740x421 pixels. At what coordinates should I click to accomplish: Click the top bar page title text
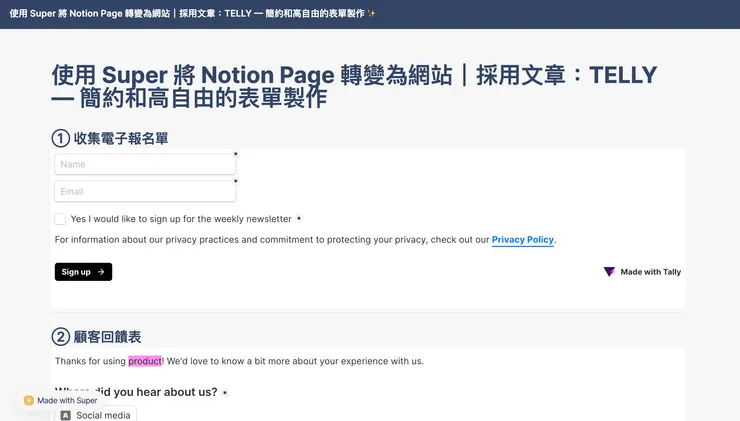pyautogui.click(x=192, y=14)
